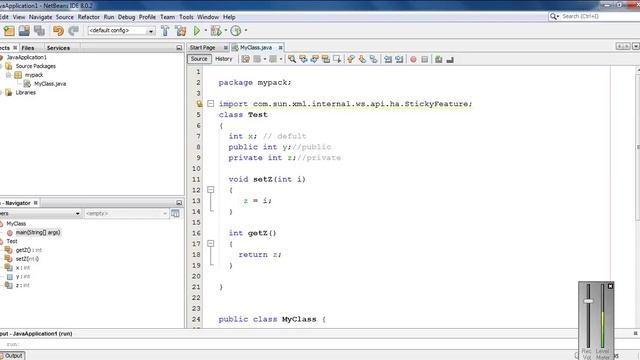Minimize the Projects panel group
The width and height of the screenshot is (640, 360).
coord(179,48)
